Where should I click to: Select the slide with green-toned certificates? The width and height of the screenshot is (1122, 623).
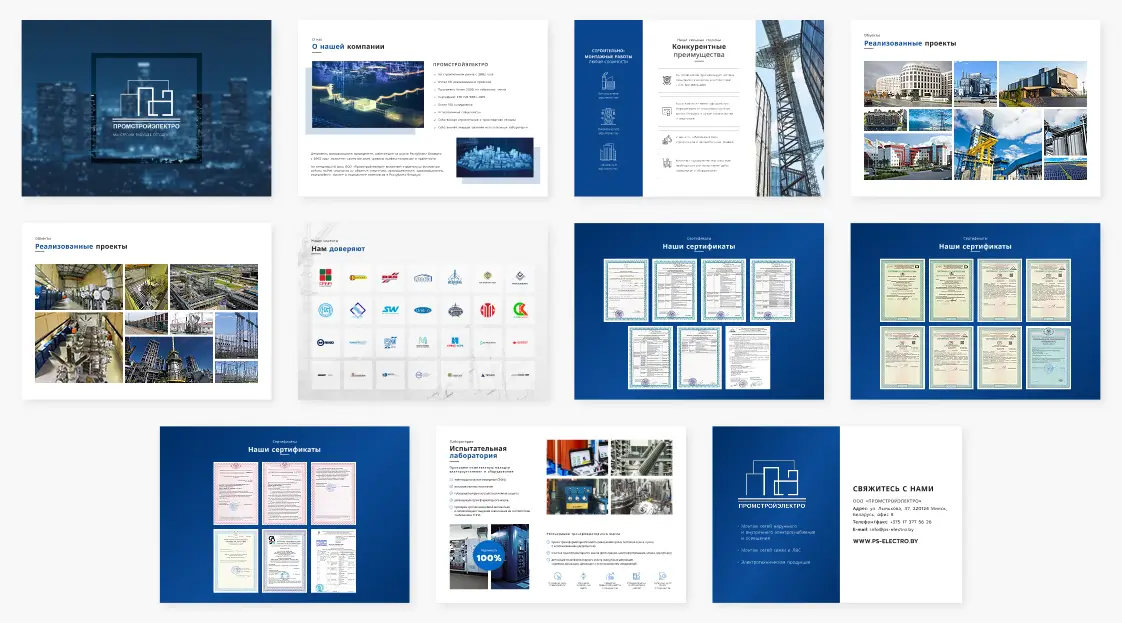click(975, 311)
